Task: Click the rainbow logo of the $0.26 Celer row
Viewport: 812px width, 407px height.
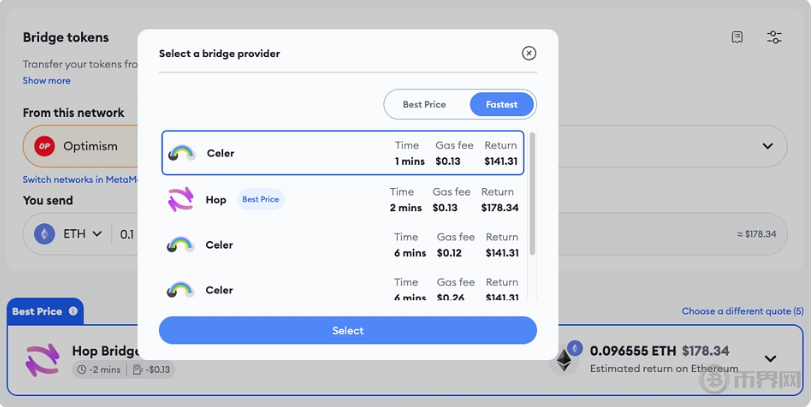Action: pyautogui.click(x=180, y=290)
